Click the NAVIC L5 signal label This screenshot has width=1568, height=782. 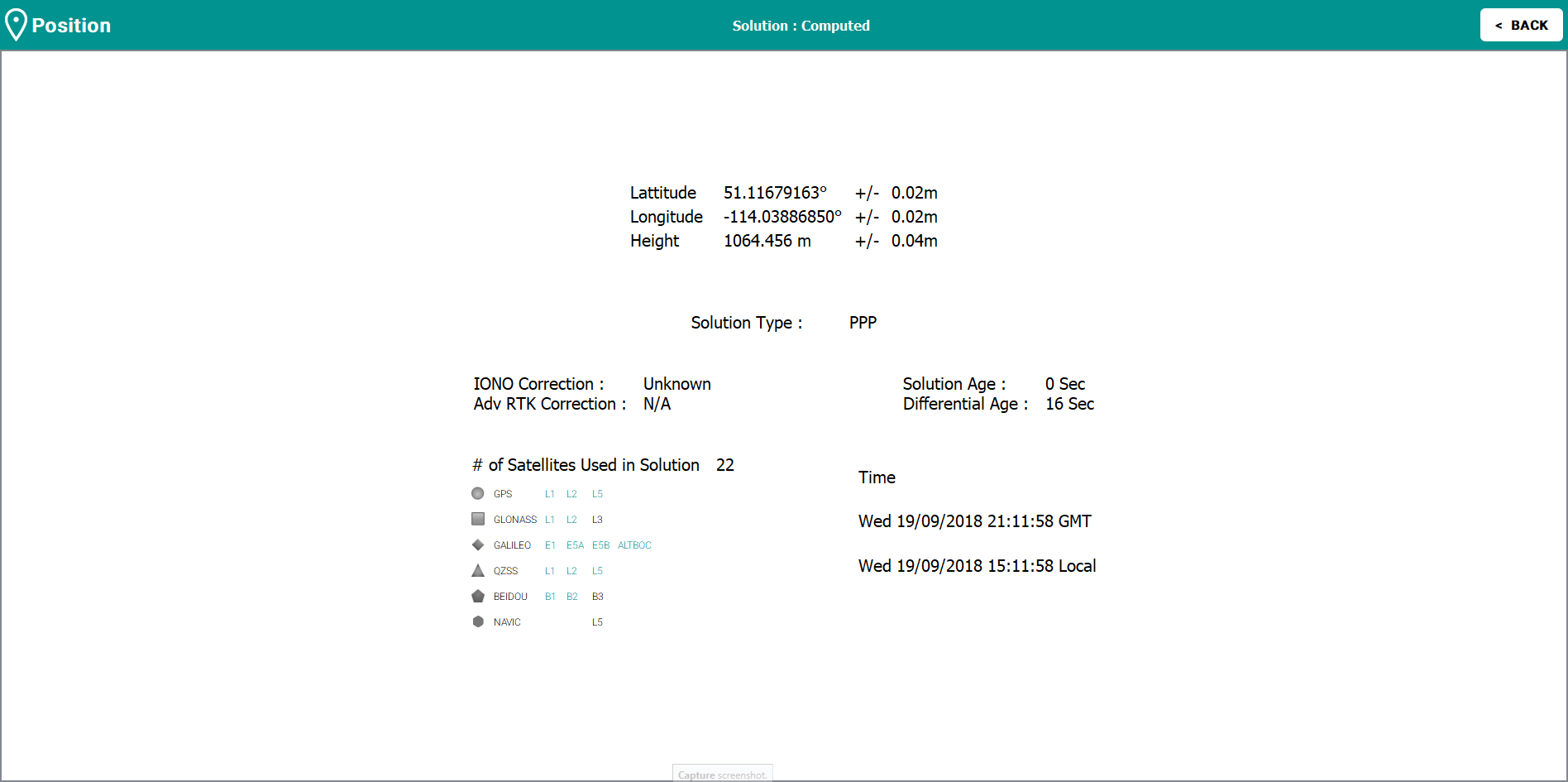pyautogui.click(x=597, y=622)
